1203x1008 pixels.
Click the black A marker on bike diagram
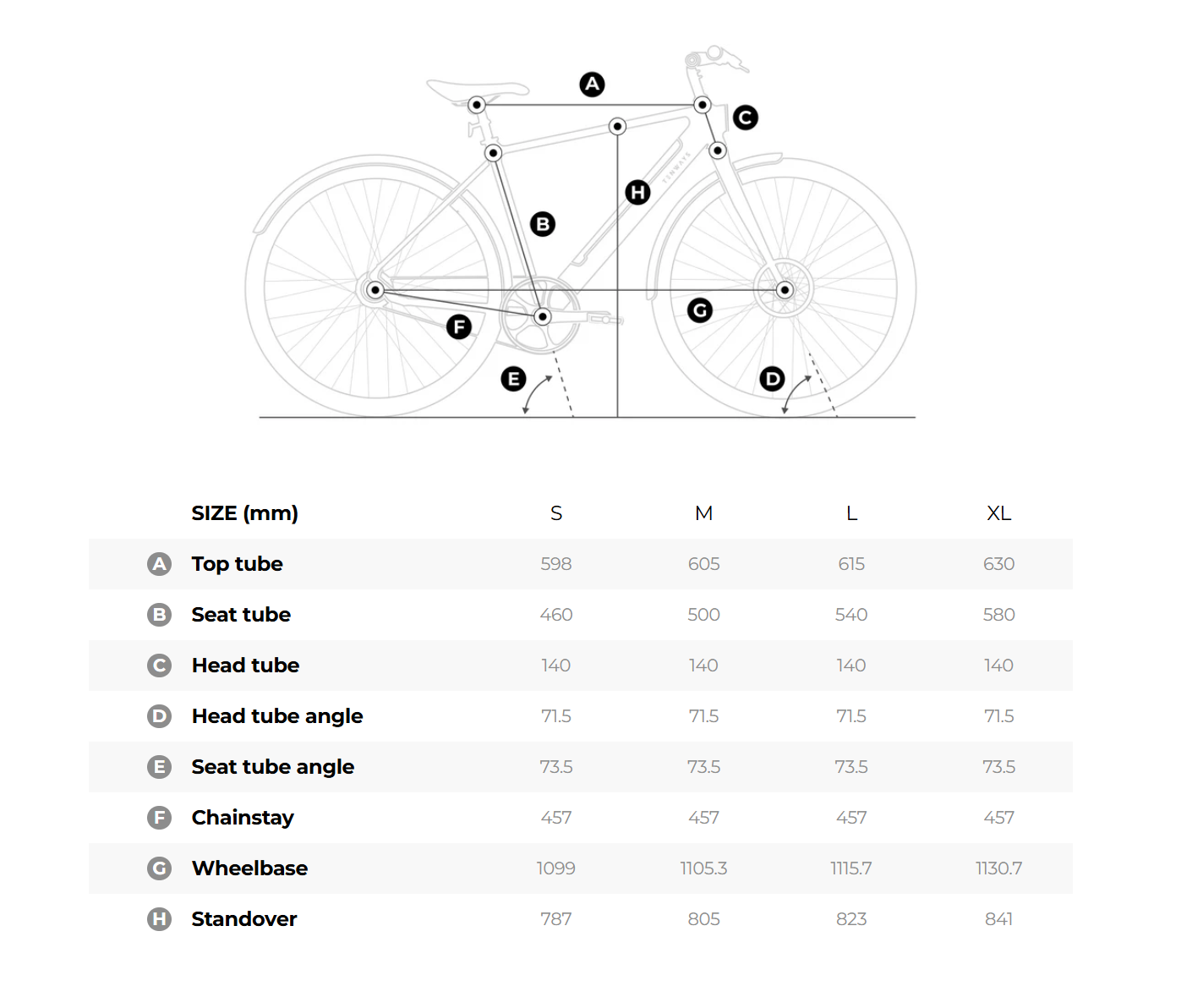[592, 85]
